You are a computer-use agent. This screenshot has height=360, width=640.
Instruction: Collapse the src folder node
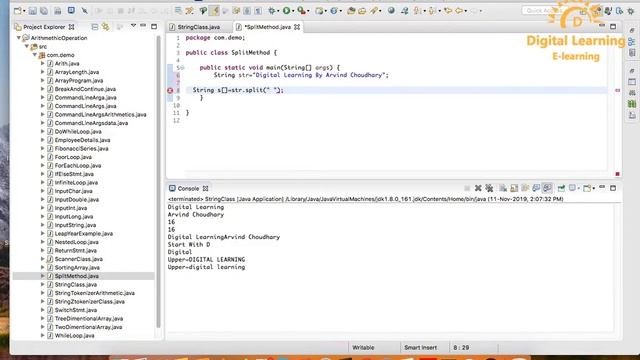(27, 46)
